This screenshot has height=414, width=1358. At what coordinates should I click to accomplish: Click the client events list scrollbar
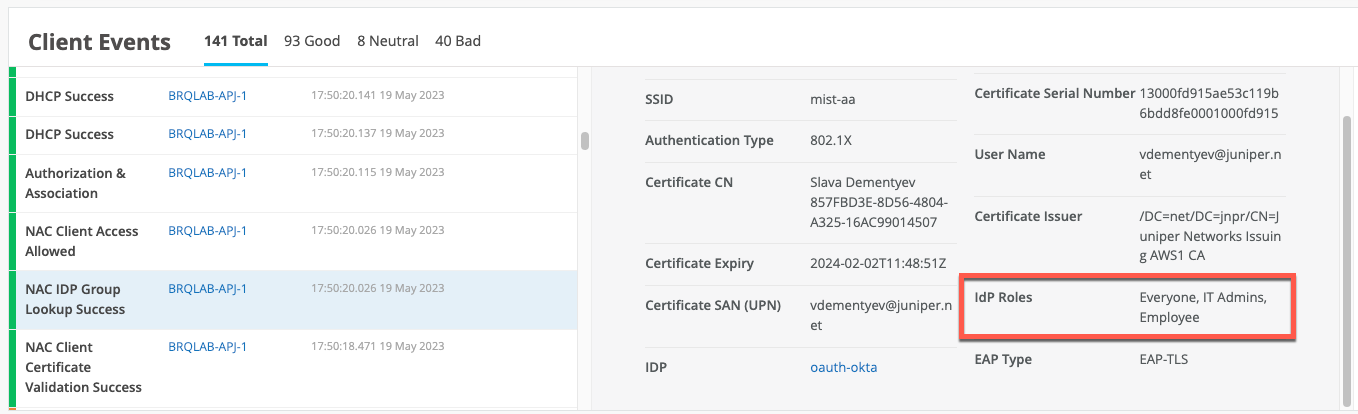tap(584, 141)
